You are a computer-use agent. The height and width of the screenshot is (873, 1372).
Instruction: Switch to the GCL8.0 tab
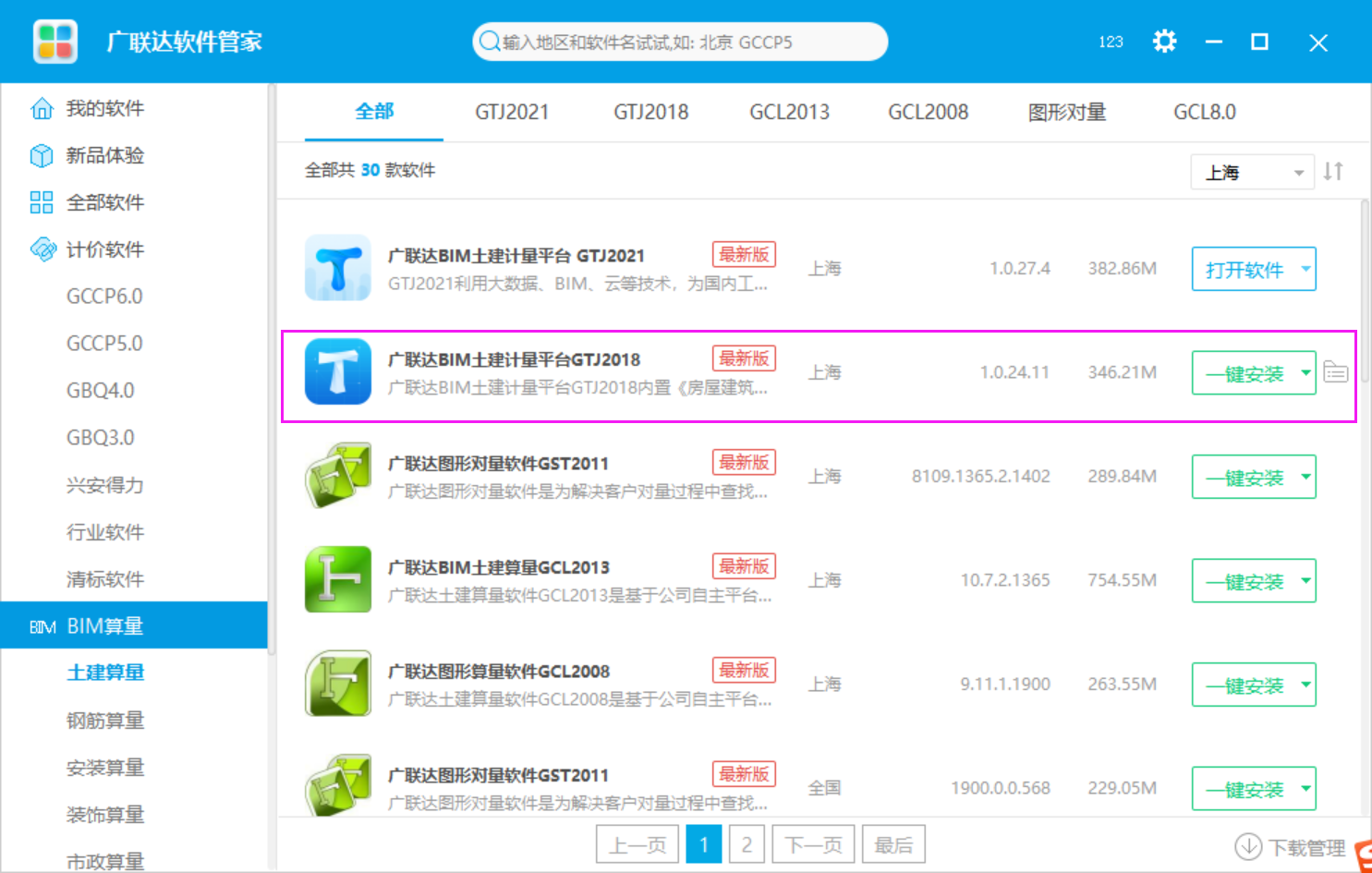(x=1205, y=112)
